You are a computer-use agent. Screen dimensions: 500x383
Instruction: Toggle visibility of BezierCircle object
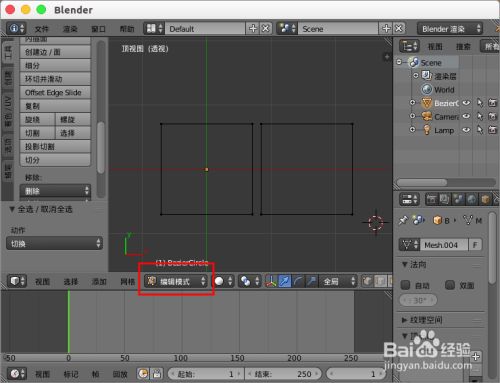(466, 103)
